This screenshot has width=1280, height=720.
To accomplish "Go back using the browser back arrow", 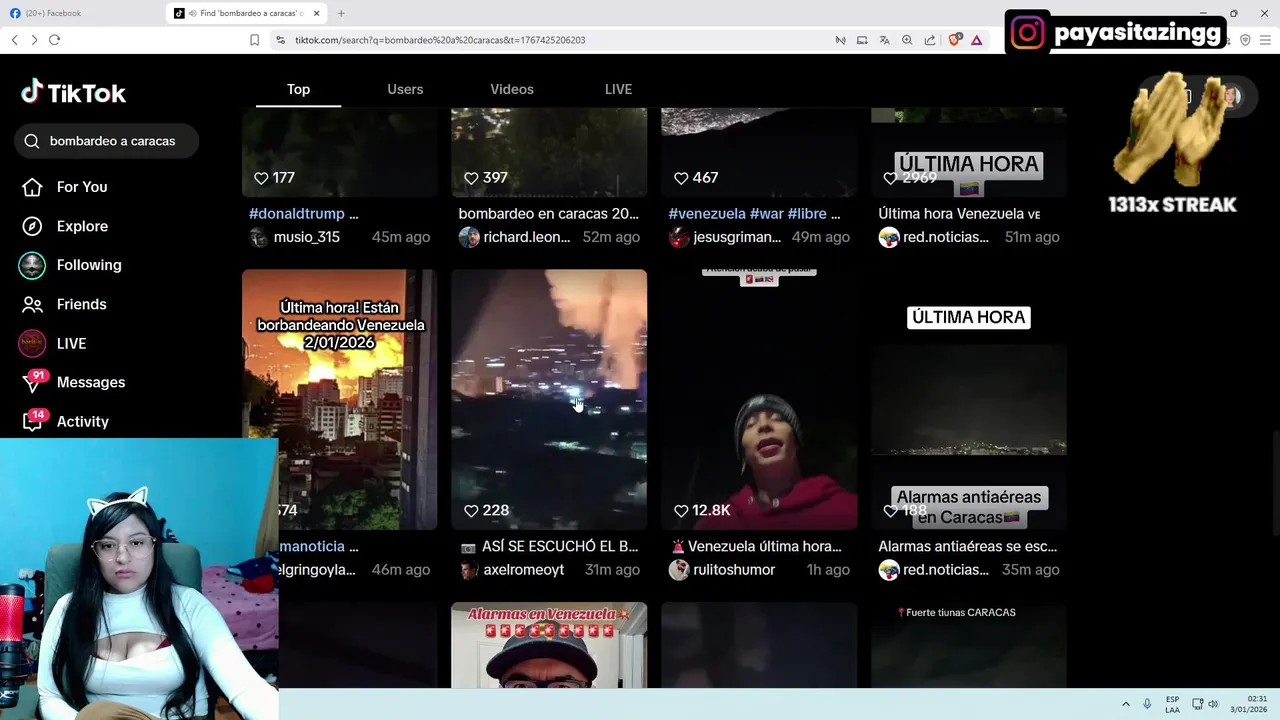I will click(14, 40).
